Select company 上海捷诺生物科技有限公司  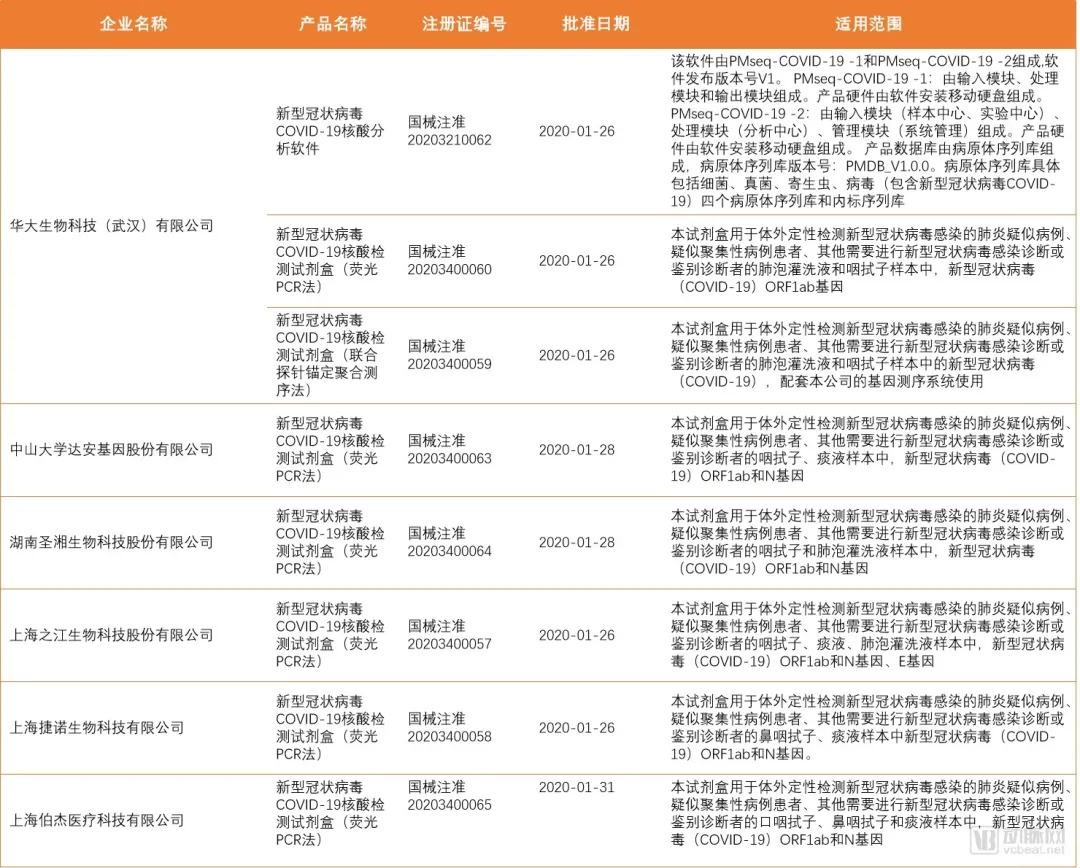[97, 727]
